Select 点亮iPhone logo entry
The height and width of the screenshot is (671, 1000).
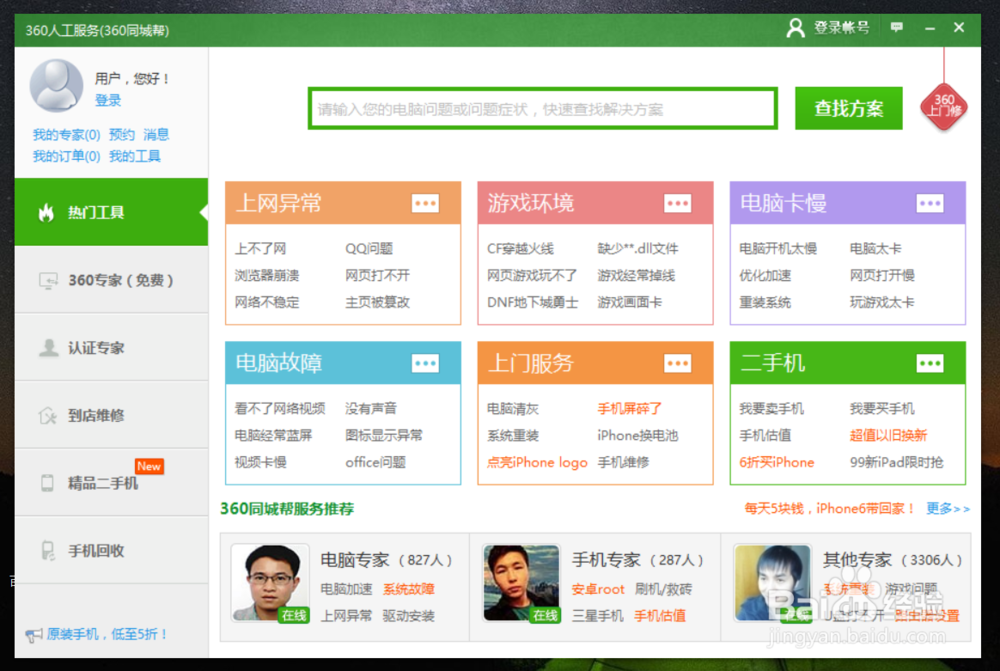(x=537, y=462)
